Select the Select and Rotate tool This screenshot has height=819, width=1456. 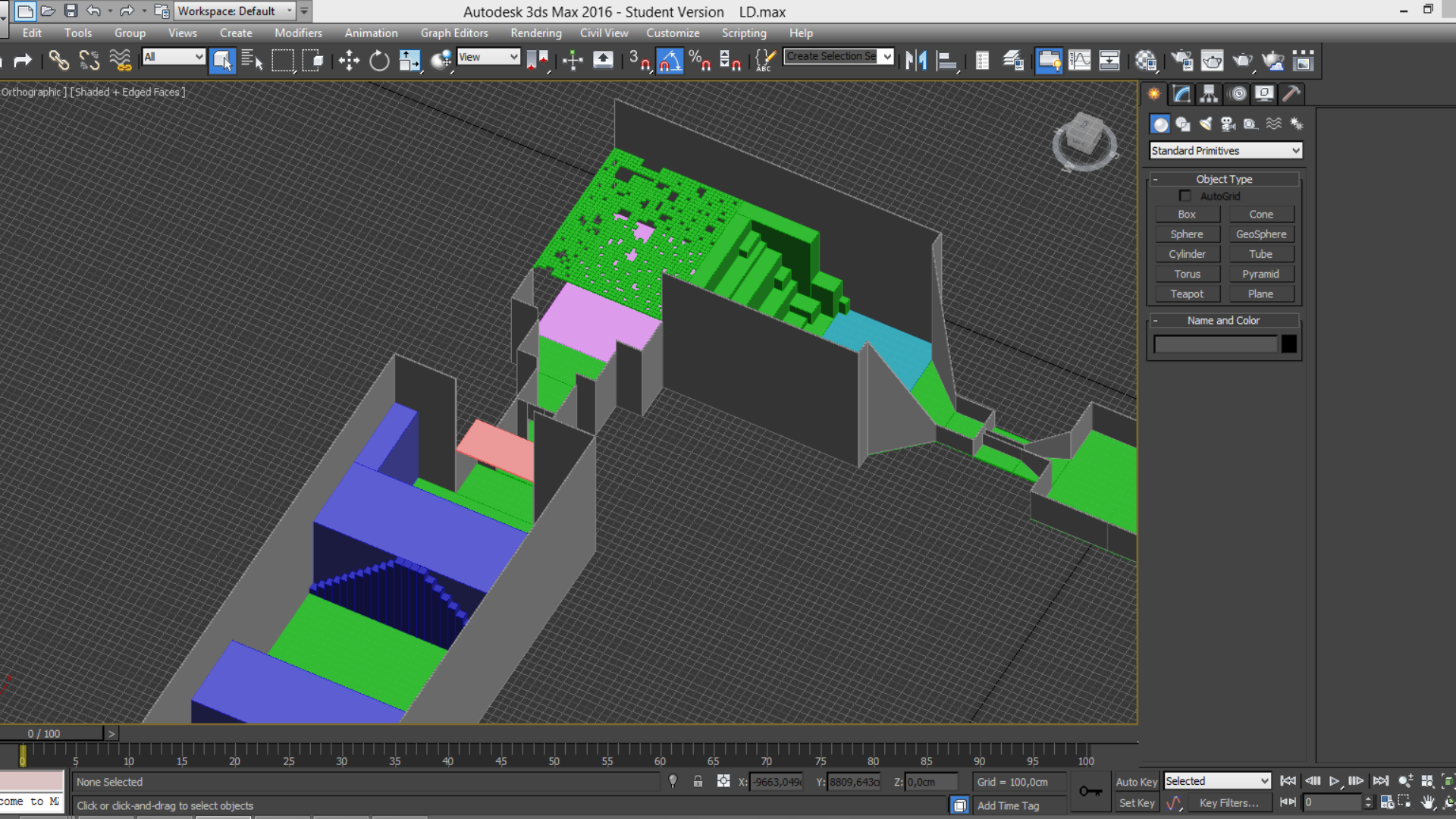tap(379, 60)
